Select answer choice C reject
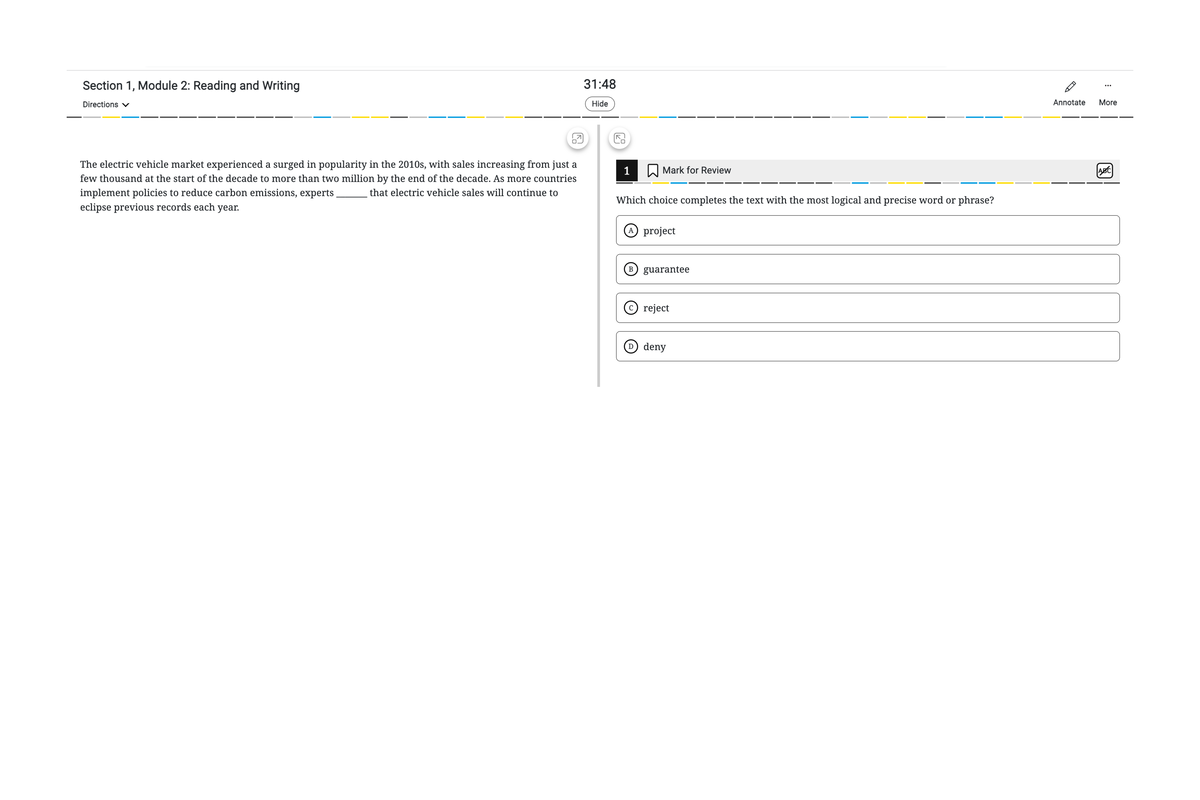 [868, 308]
